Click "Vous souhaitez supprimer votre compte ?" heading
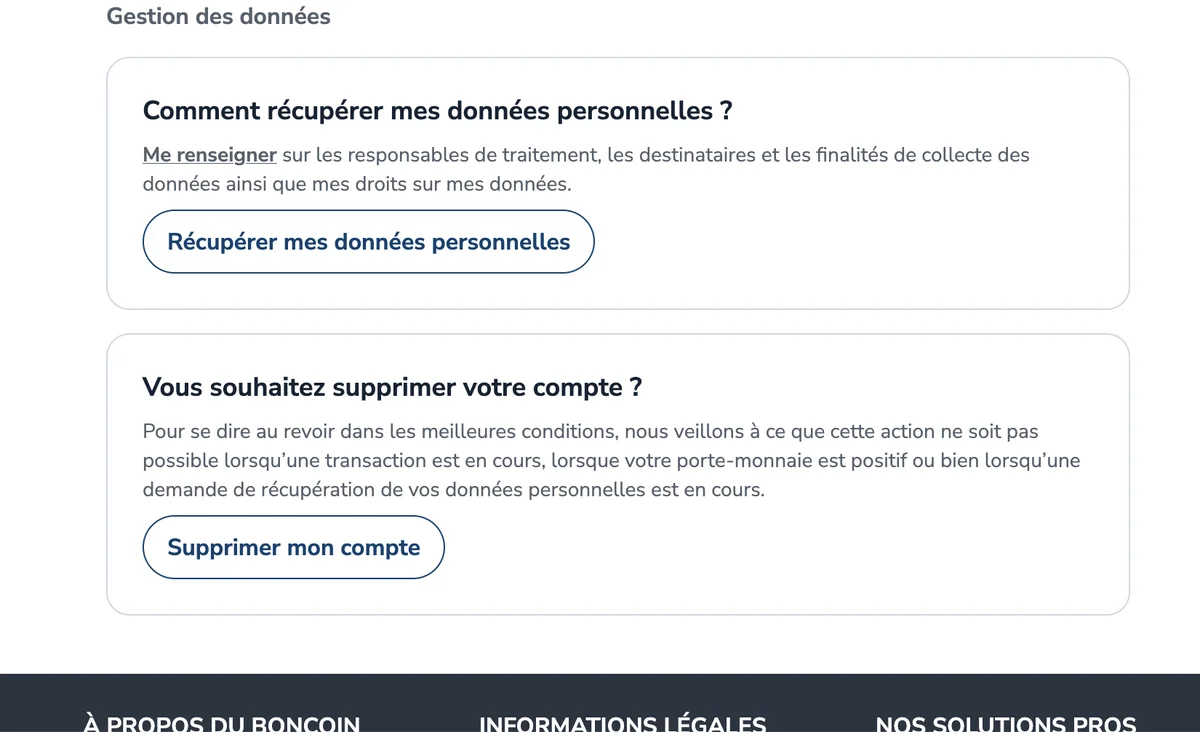Image resolution: width=1200 pixels, height=732 pixels. click(392, 387)
